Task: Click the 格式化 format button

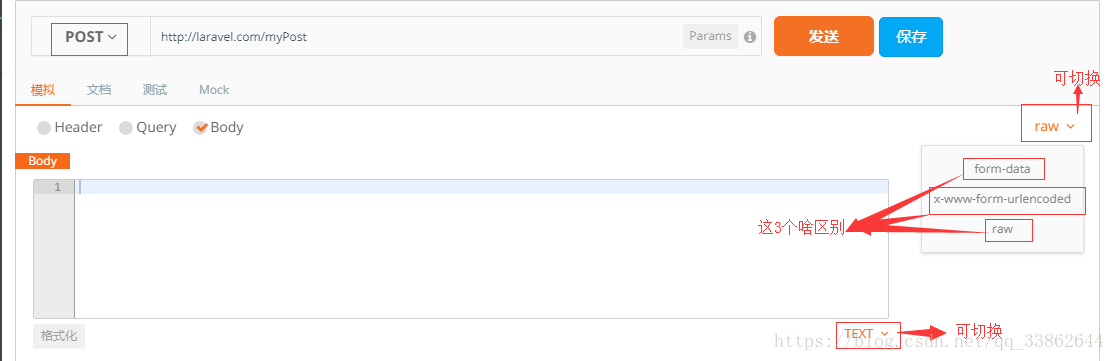Action: coord(59,336)
